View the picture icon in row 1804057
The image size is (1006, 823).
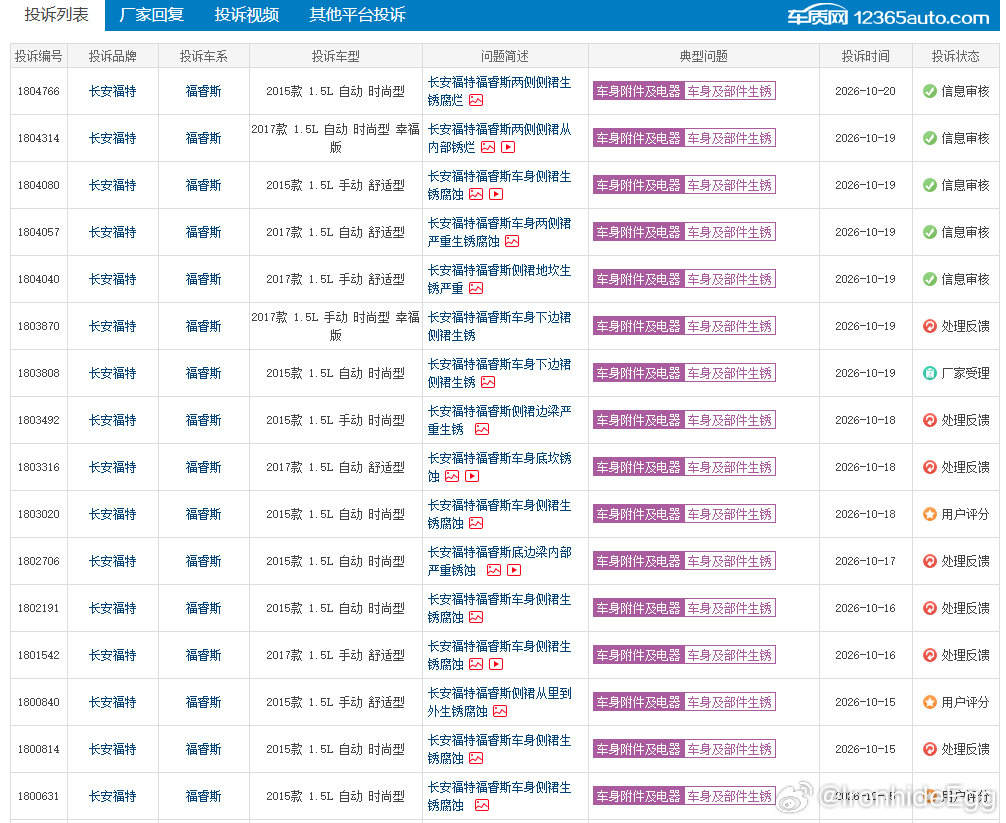[512, 241]
